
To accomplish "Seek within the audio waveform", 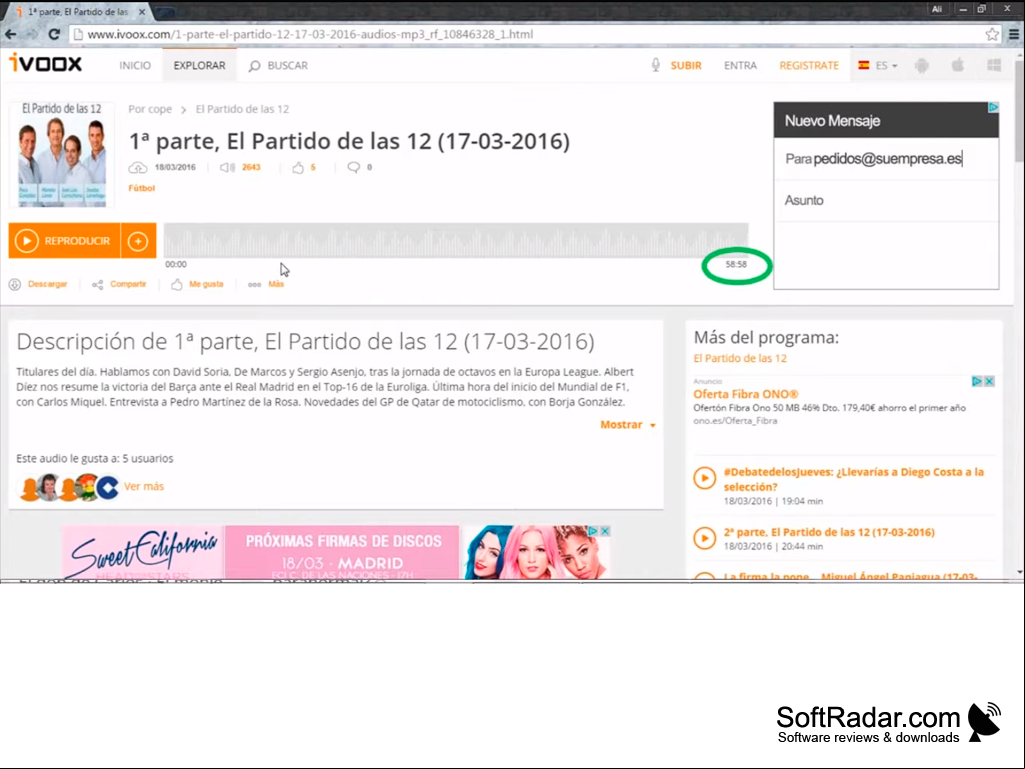I will 456,240.
